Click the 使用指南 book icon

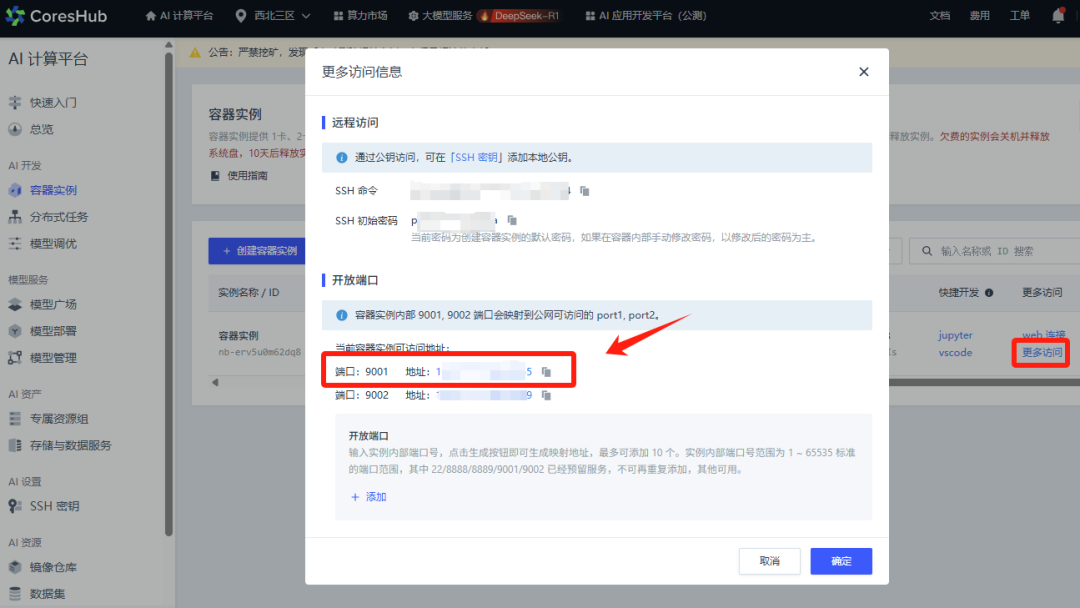[x=216, y=176]
